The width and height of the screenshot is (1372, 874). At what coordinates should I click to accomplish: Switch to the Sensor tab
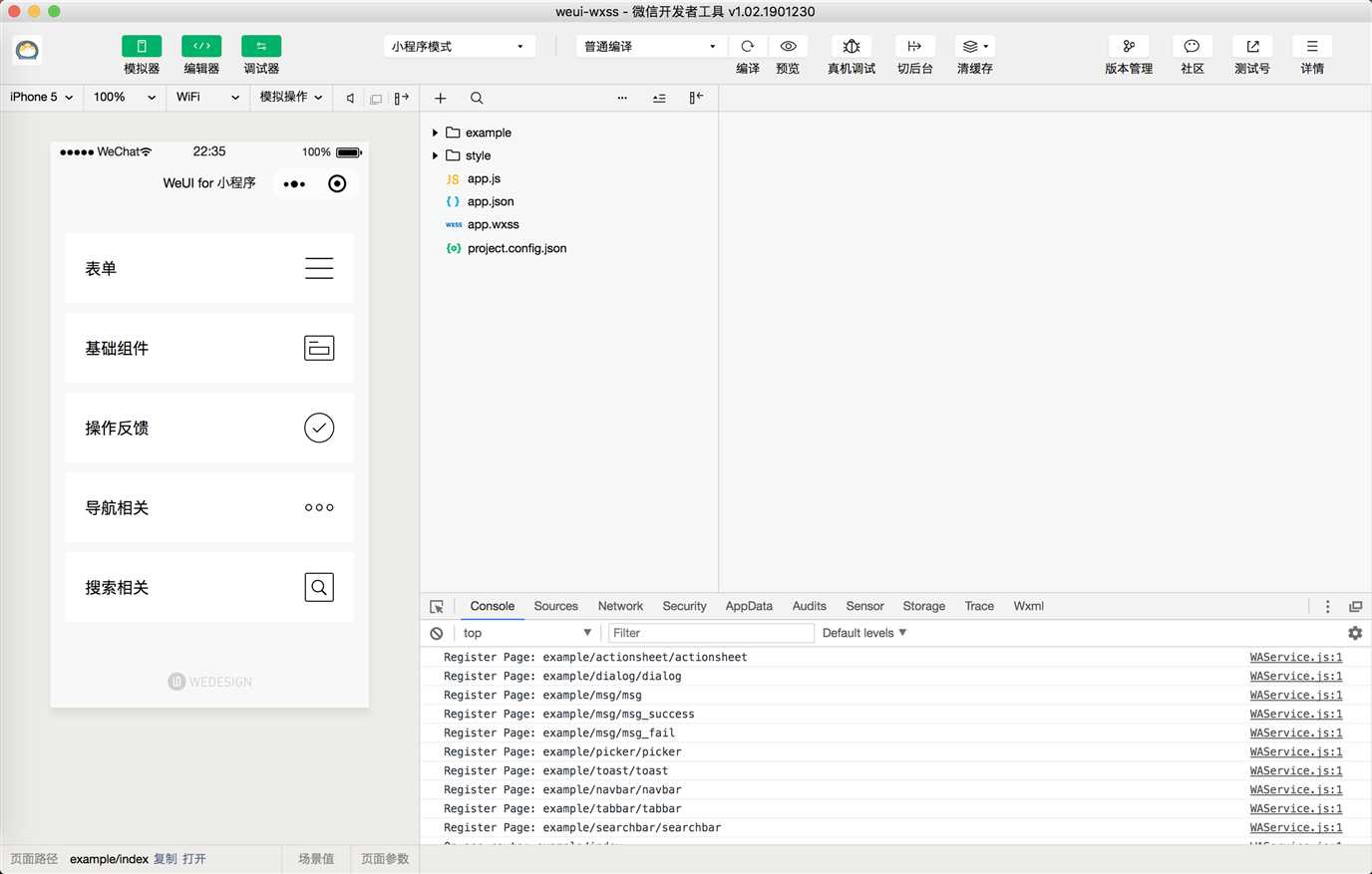865,606
